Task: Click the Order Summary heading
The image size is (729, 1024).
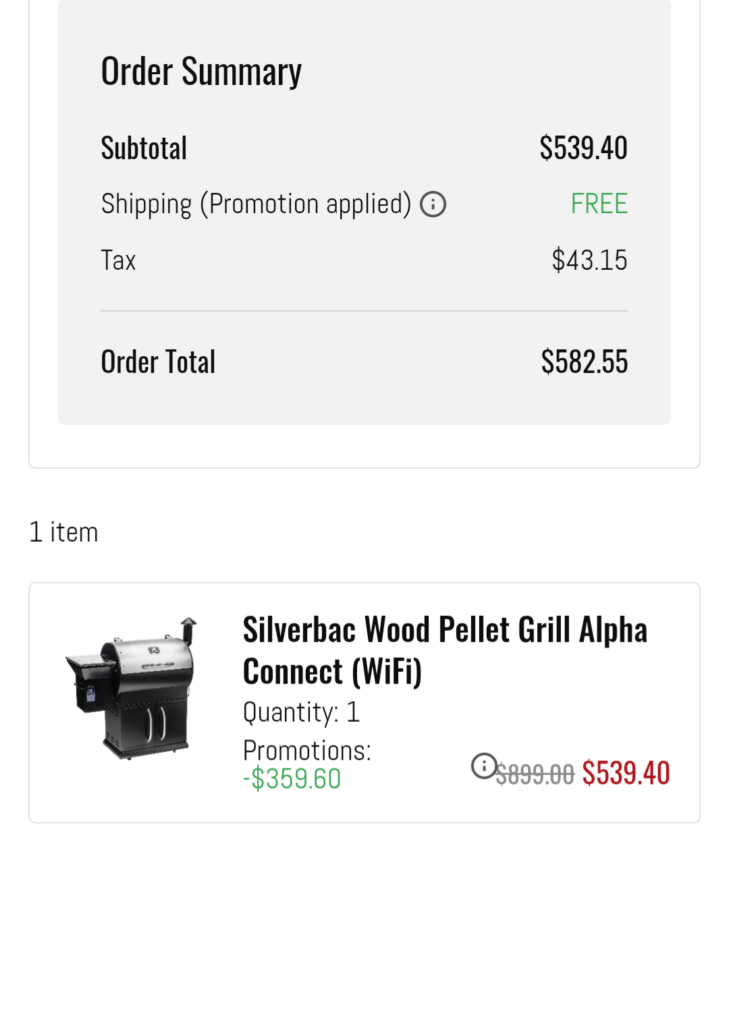Action: pyautogui.click(x=201, y=70)
